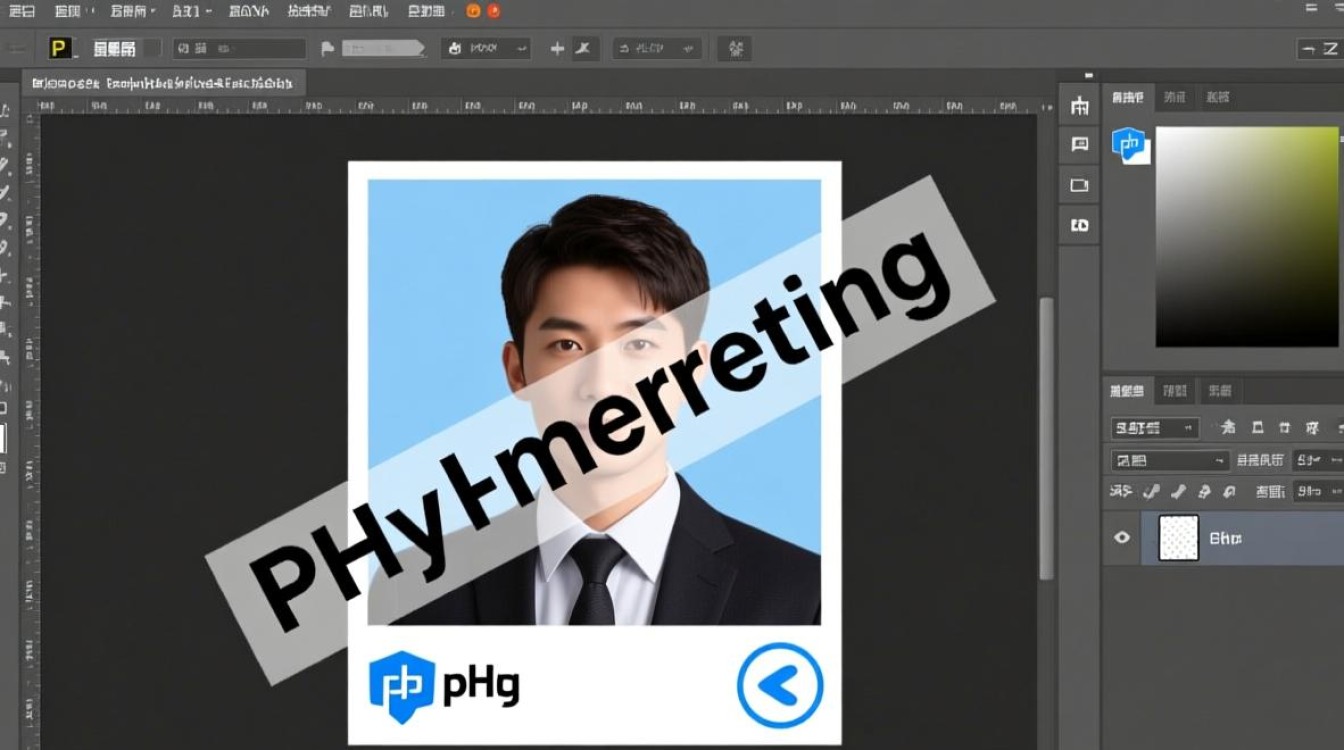Click the blue back arrow button on the canvas

click(x=780, y=686)
